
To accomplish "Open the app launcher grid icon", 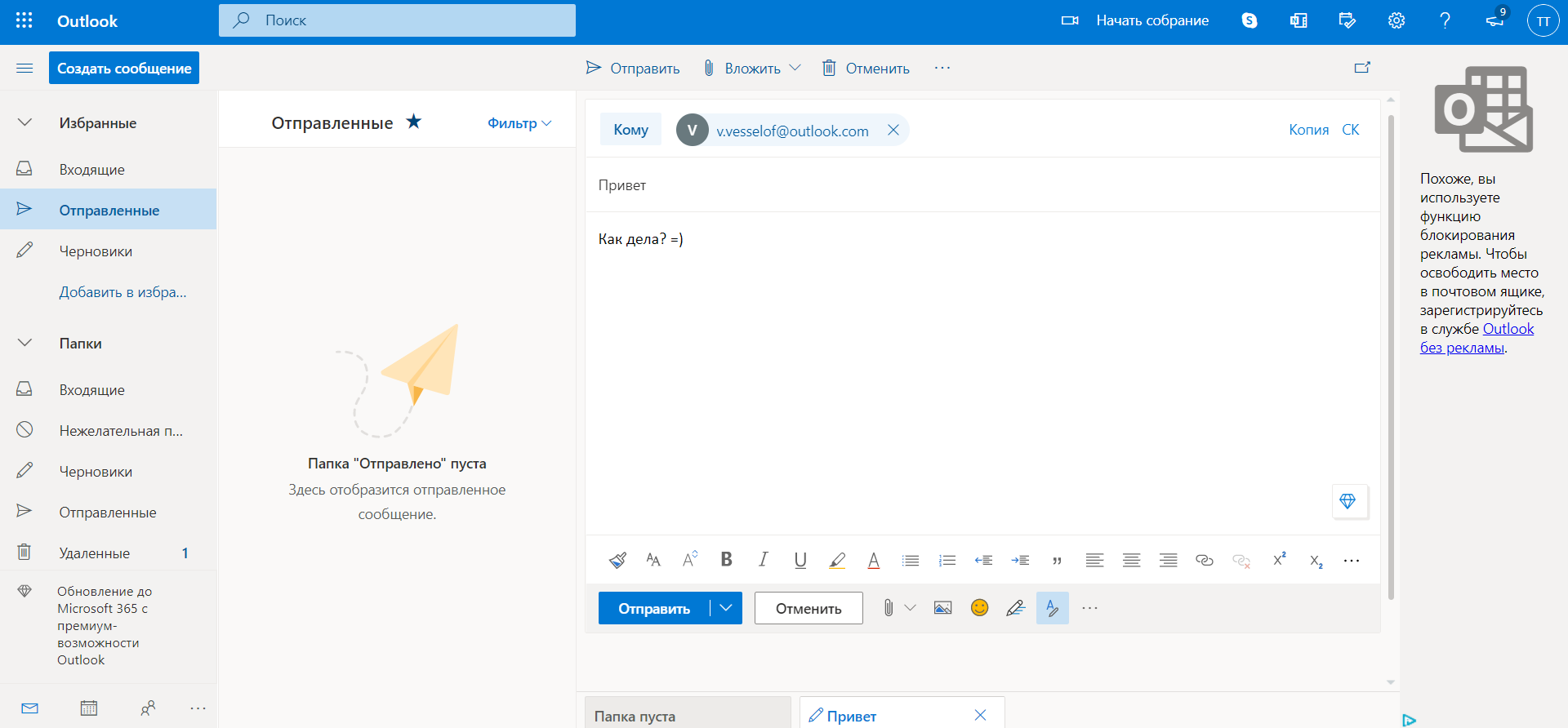I will point(24,20).
